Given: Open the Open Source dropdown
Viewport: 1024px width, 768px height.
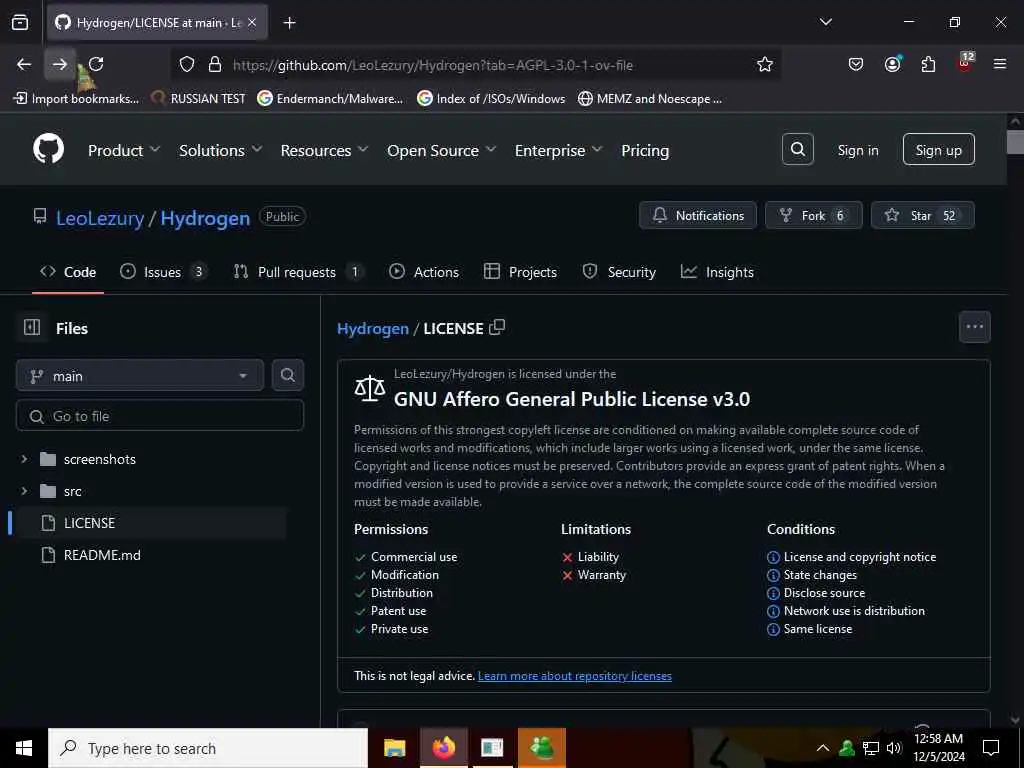Looking at the screenshot, I should click(x=441, y=150).
